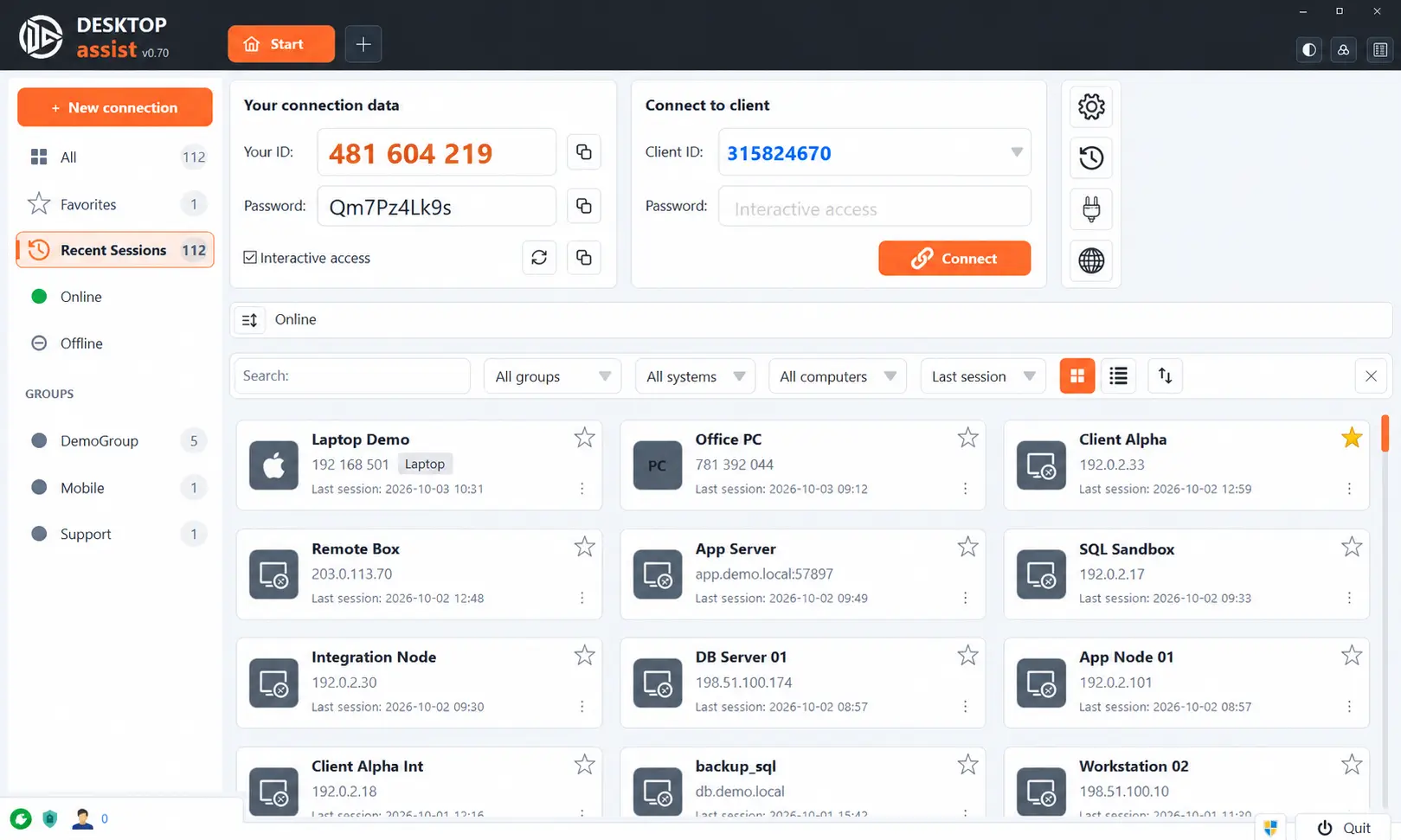This screenshot has width=1401, height=840.
Task: Open the settings gear icon
Action: click(1091, 106)
